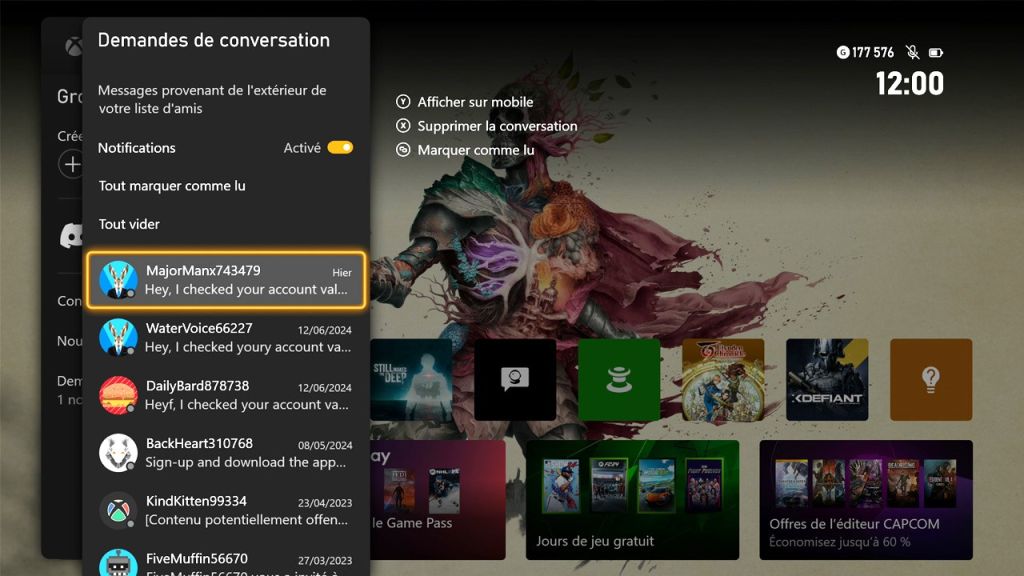Viewport: 1024px width, 576px height.
Task: Click the Xbox logo in guide
Action: tap(73, 46)
